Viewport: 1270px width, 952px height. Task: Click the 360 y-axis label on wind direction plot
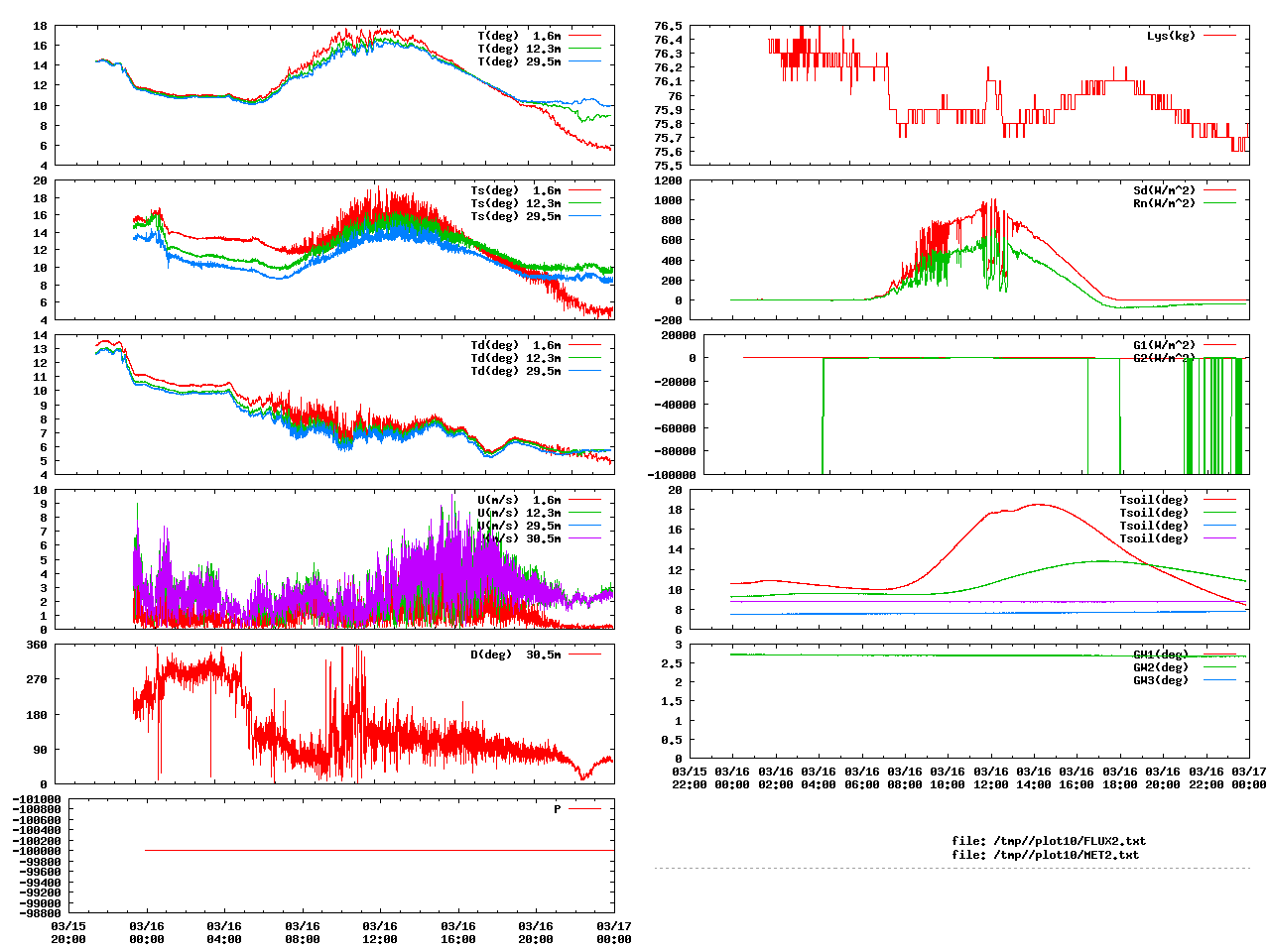pyautogui.click(x=37, y=646)
